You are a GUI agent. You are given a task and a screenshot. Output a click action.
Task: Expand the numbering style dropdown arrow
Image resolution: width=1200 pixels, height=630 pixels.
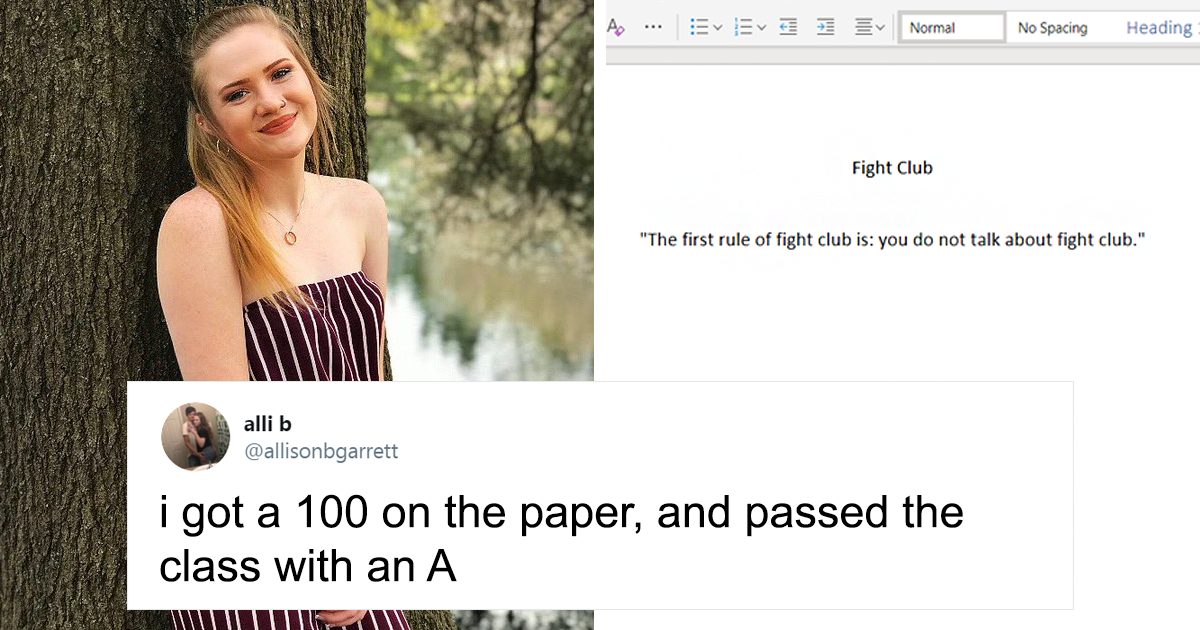click(761, 28)
